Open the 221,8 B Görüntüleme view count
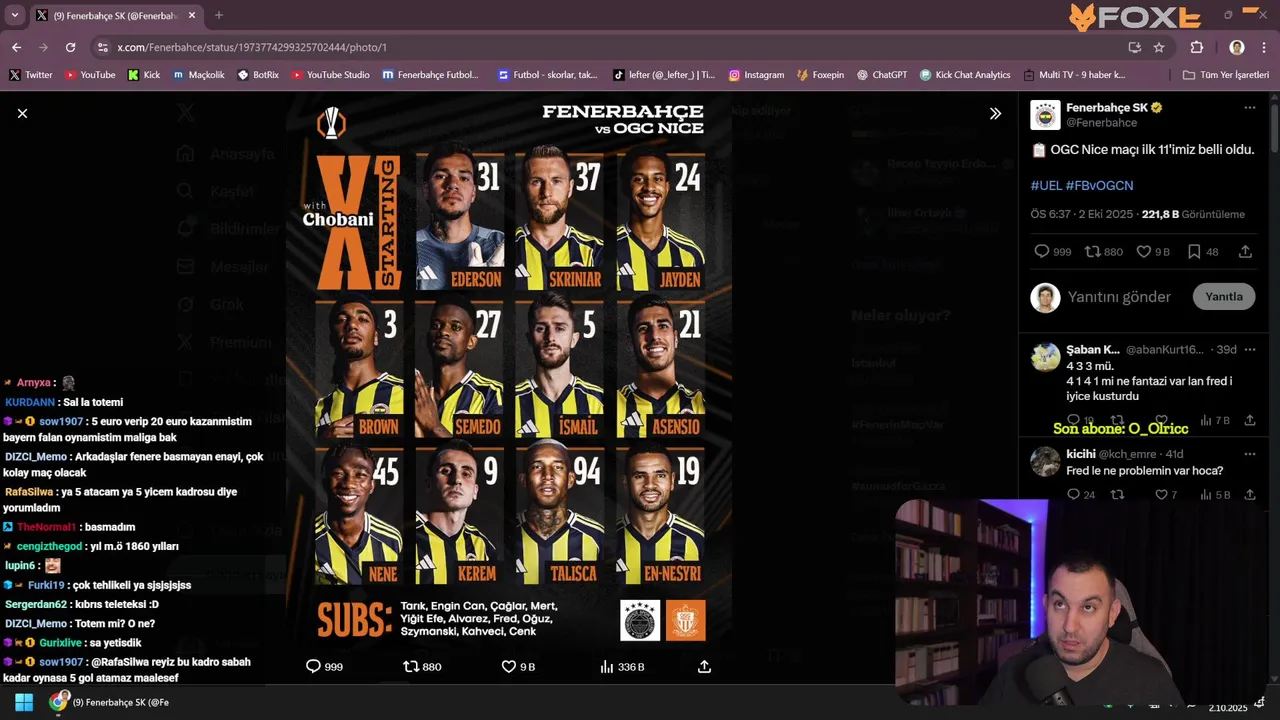 click(x=1193, y=214)
